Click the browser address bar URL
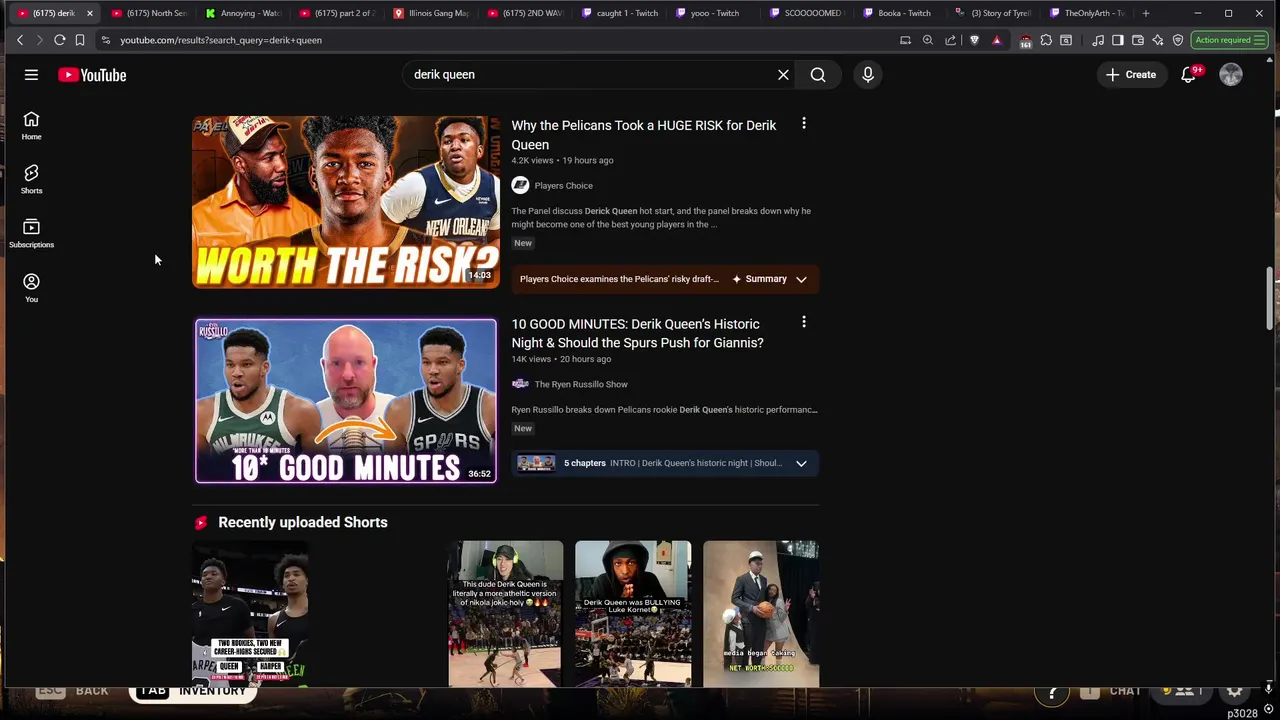The height and width of the screenshot is (720, 1280). coord(221,40)
